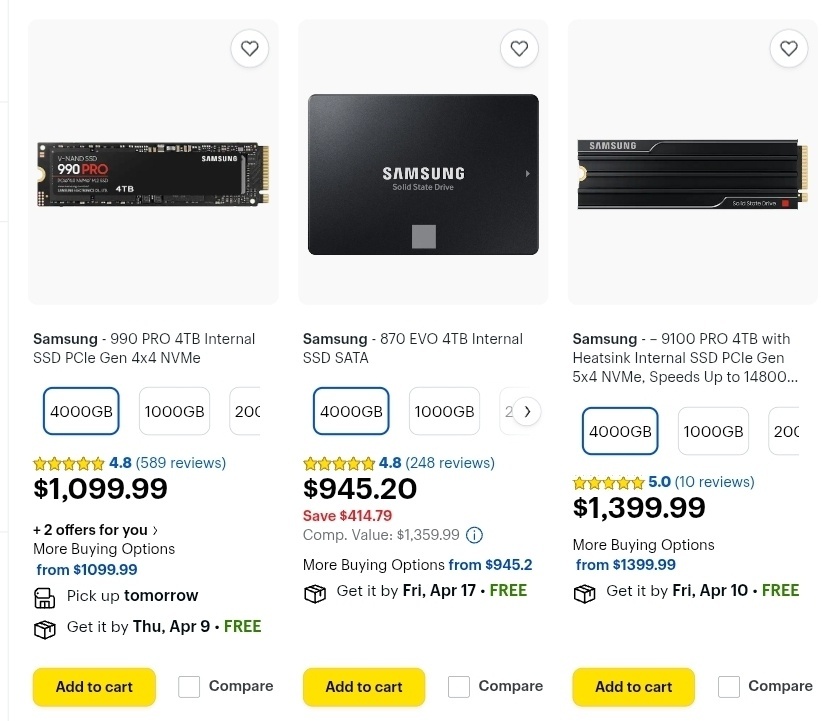Click the store pickup icon for 990 PRO
This screenshot has height=721, width=829.
pos(45,597)
